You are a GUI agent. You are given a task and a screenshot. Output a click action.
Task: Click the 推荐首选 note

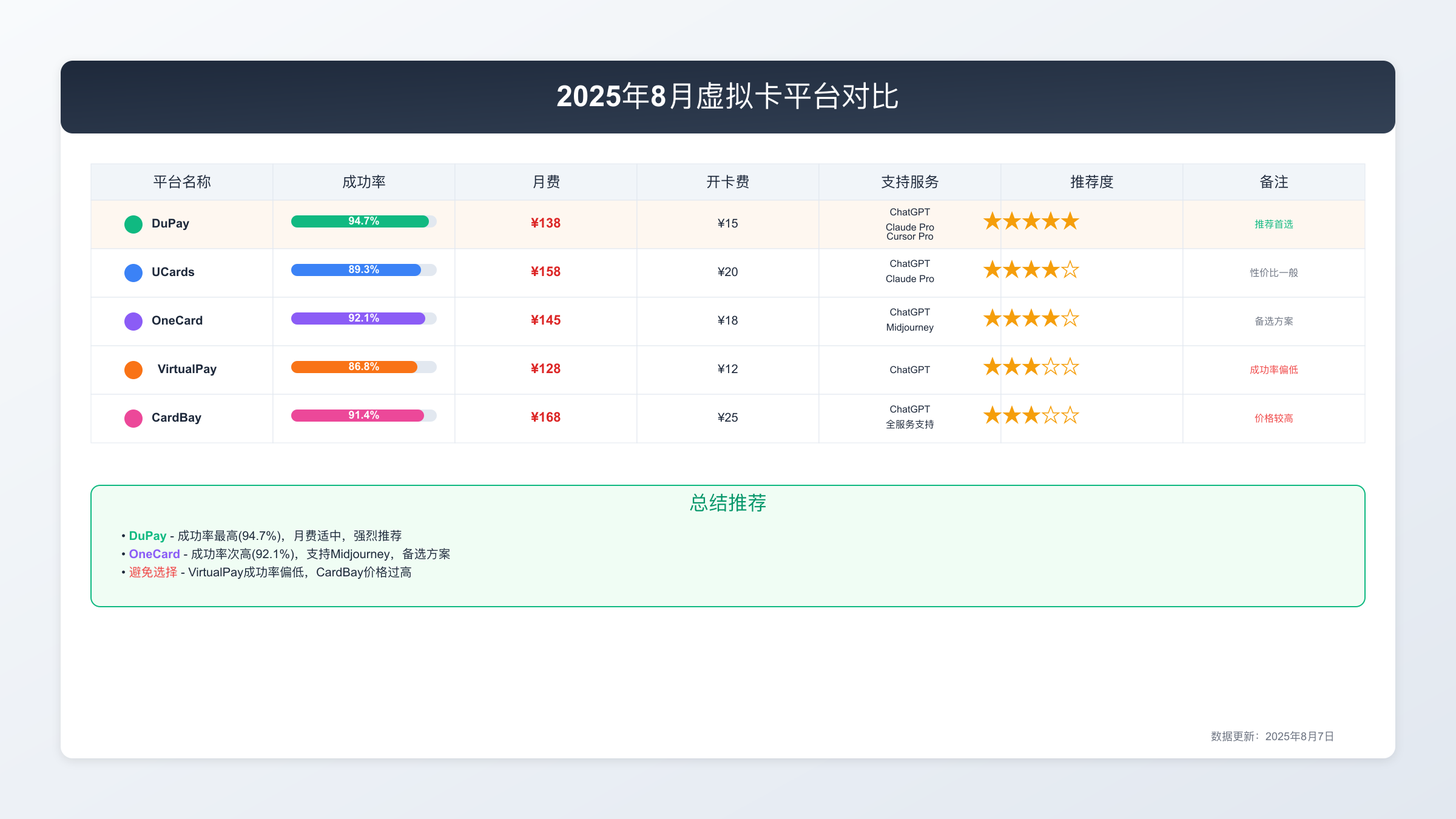coord(1273,224)
